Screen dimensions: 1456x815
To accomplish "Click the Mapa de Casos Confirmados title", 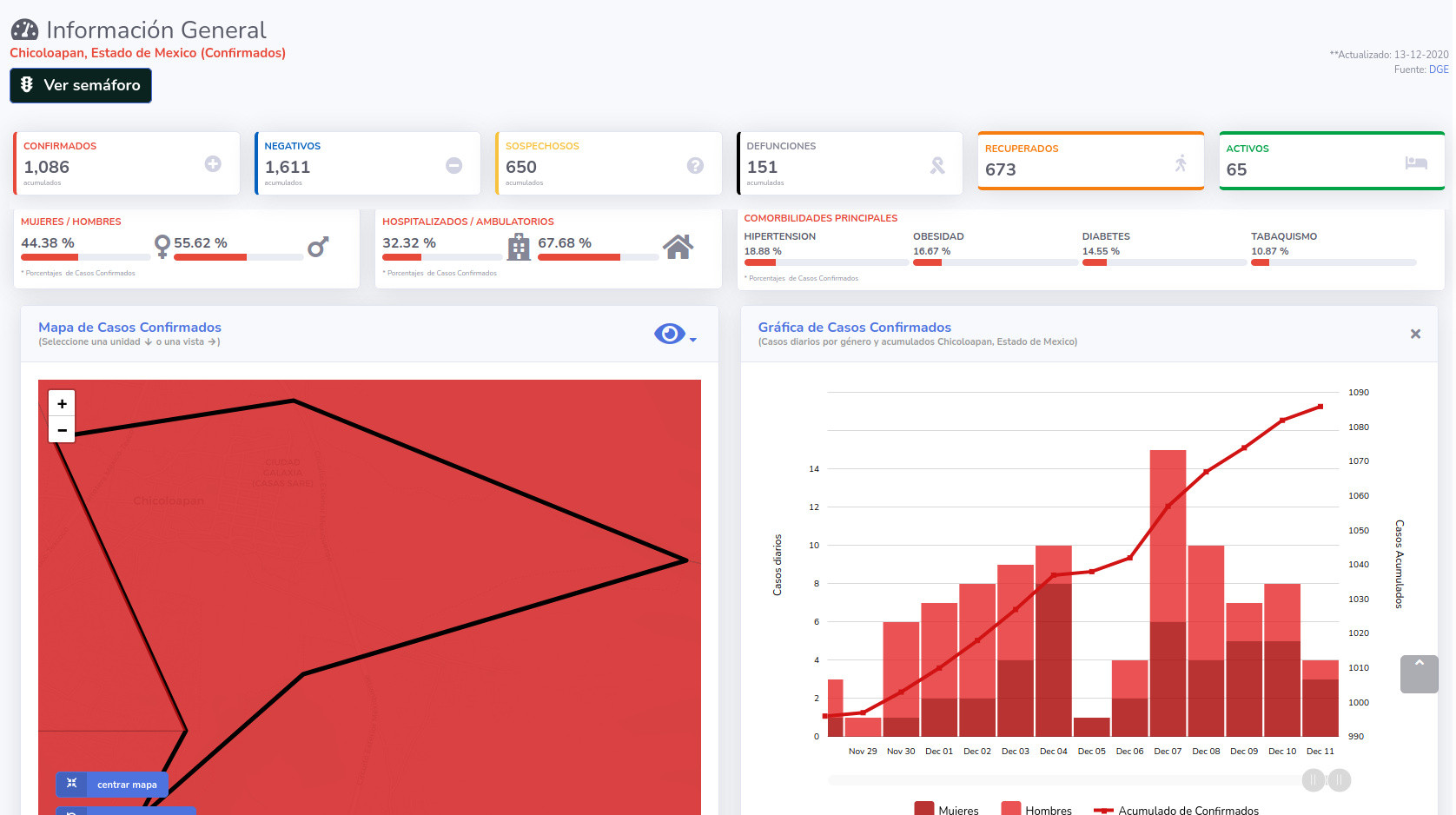I will pos(129,328).
